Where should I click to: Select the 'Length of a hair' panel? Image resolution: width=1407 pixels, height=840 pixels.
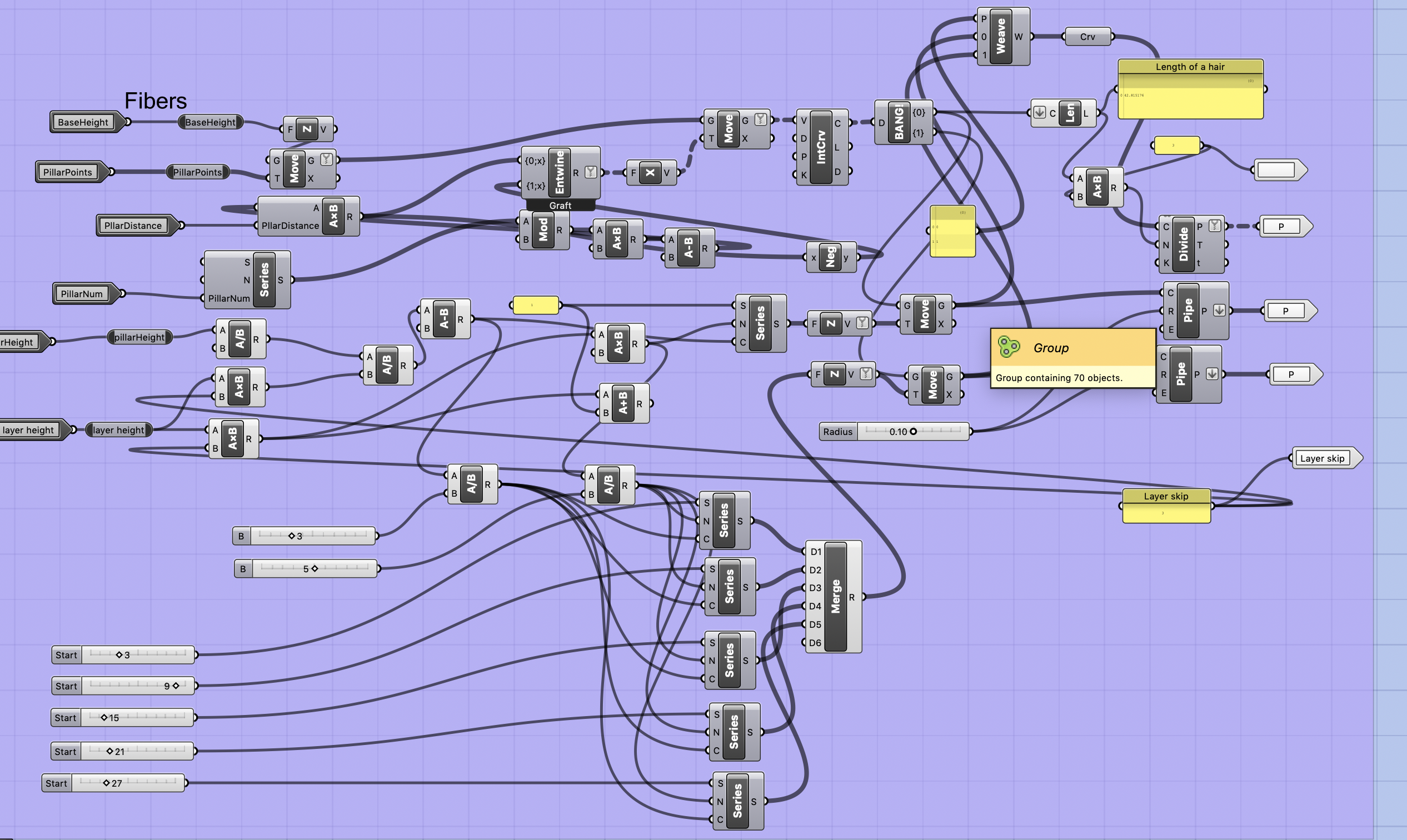click(1190, 89)
